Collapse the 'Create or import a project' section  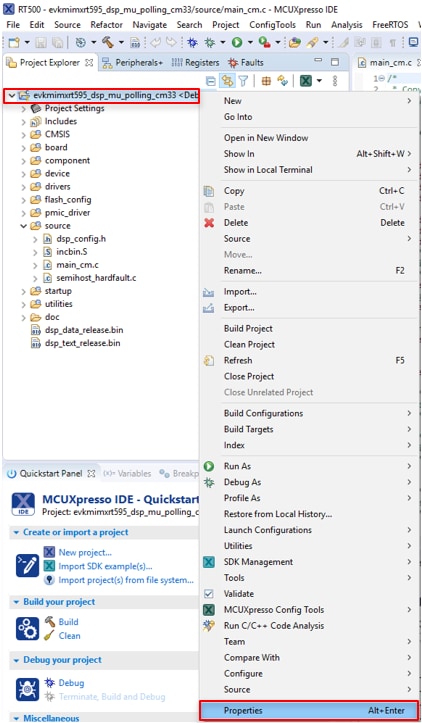click(x=16, y=532)
